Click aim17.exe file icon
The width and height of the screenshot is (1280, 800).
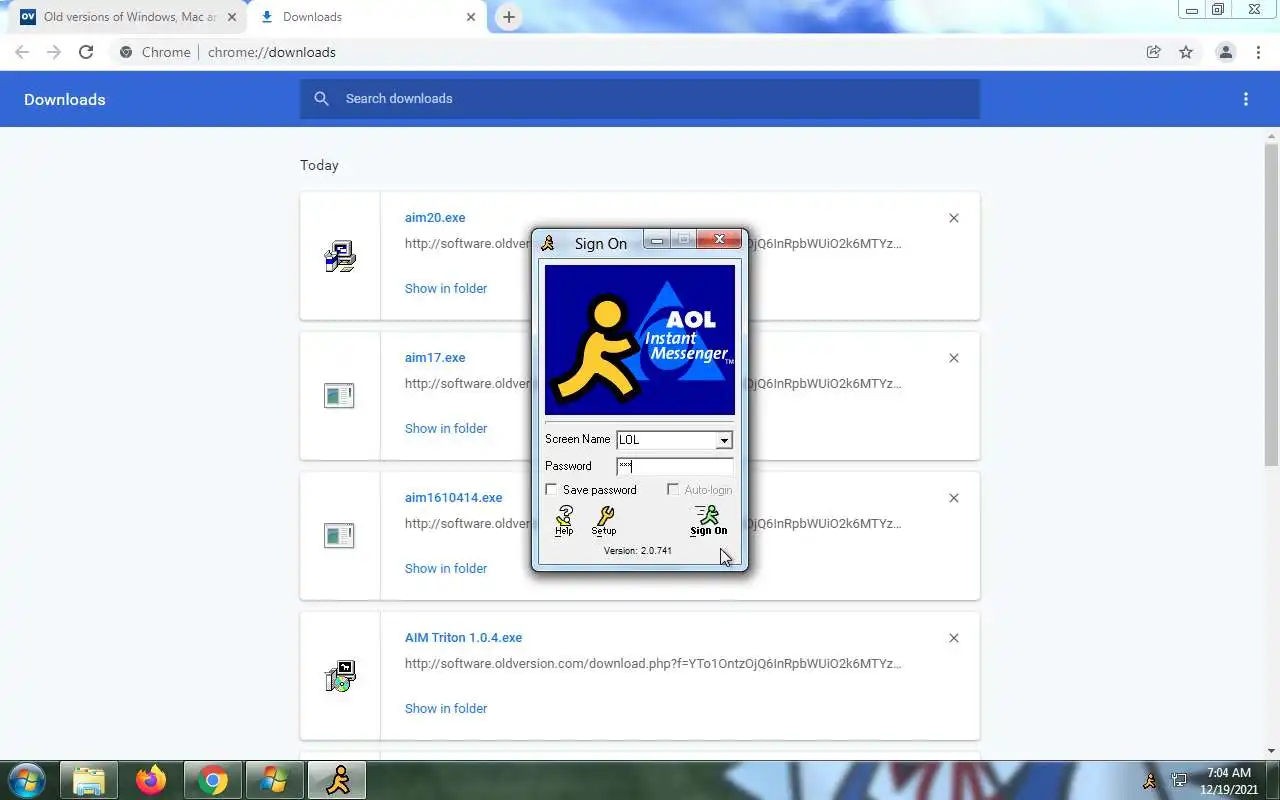pyautogui.click(x=339, y=396)
